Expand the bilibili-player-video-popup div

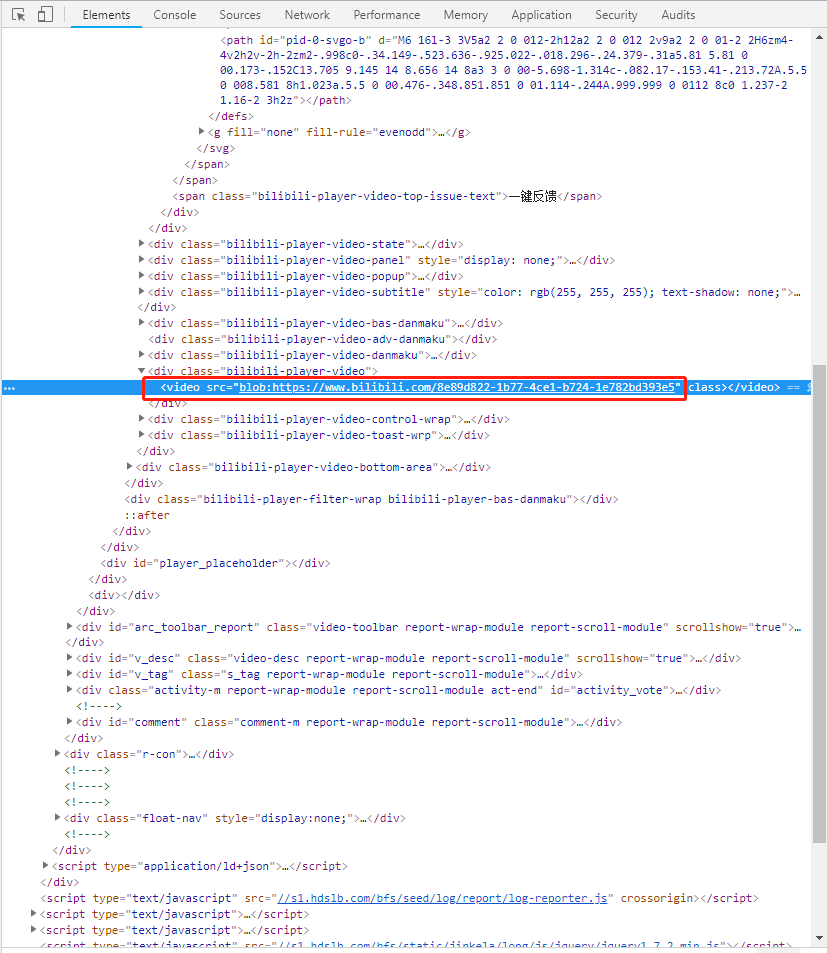pos(142,275)
